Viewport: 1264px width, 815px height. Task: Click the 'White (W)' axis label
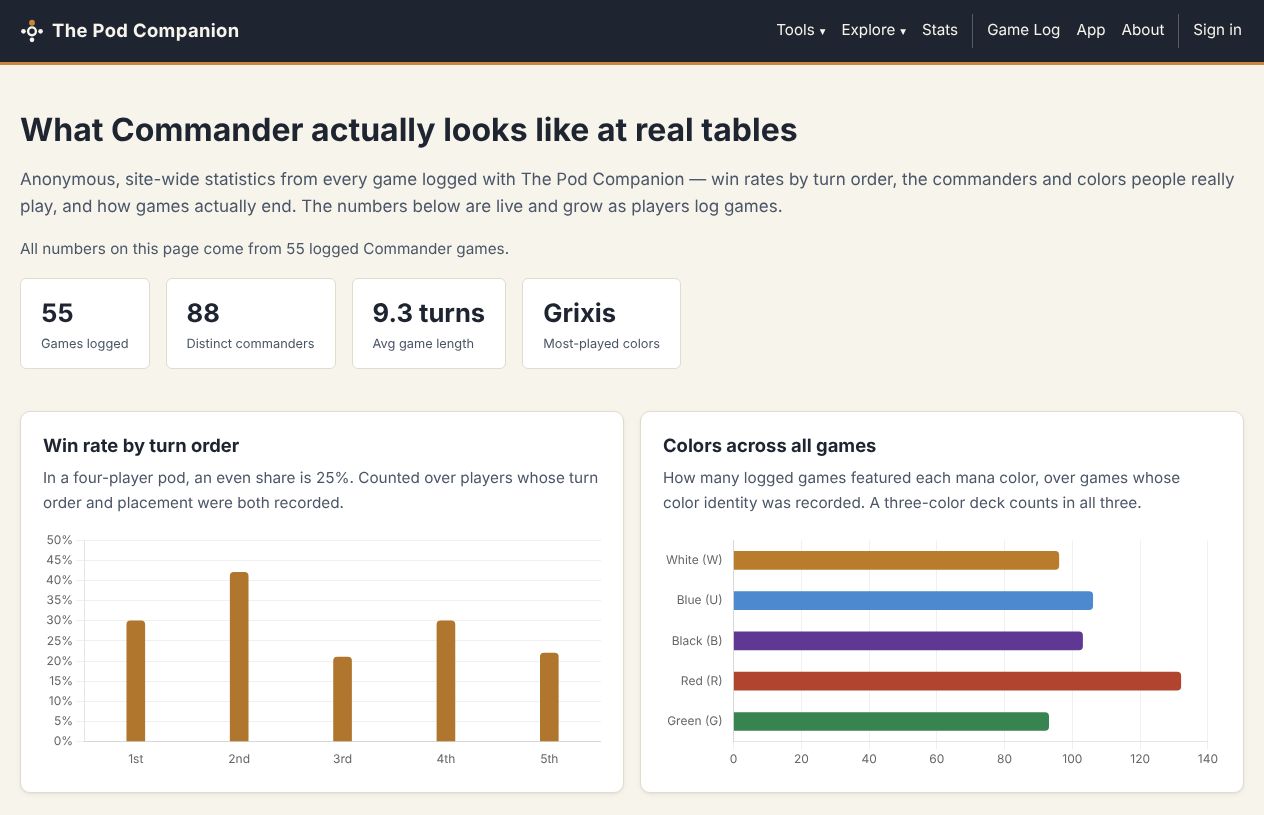pyautogui.click(x=694, y=560)
